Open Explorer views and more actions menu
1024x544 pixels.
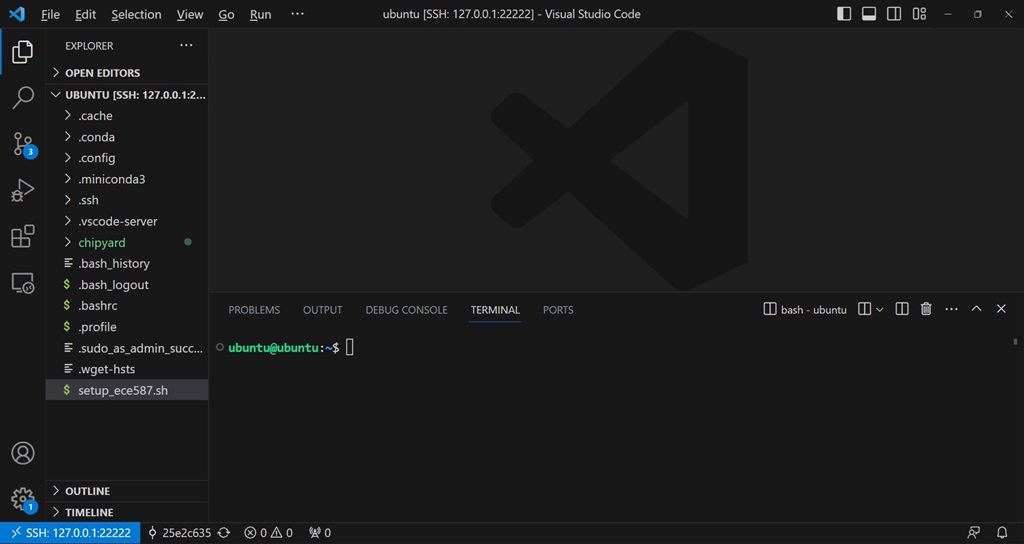[186, 45]
